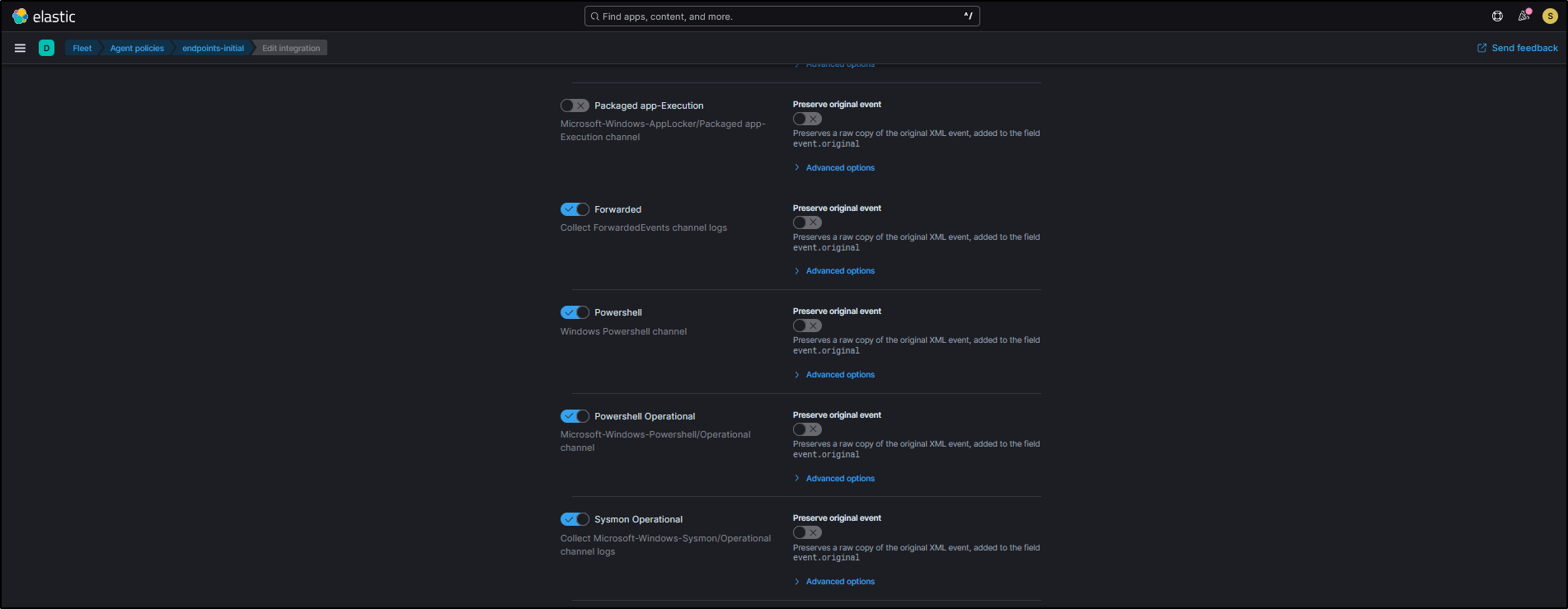This screenshot has width=1568, height=609.
Task: Turn off Sysmon Operational toggle
Action: coord(575,519)
